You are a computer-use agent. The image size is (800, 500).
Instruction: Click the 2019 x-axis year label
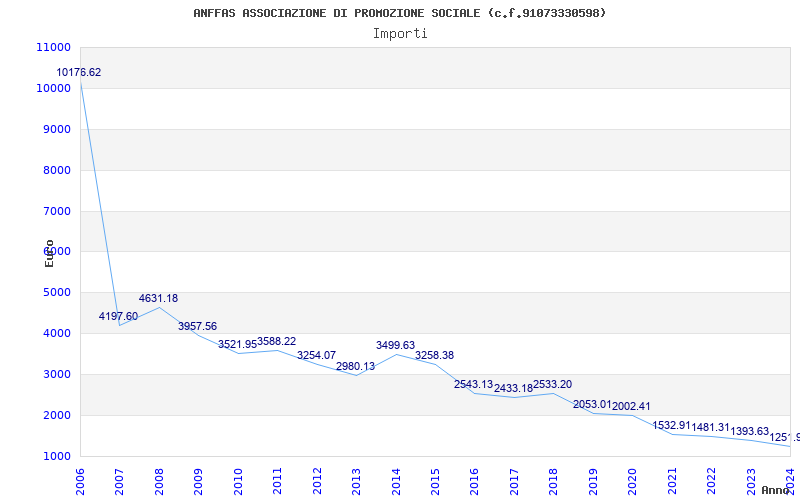click(593, 481)
